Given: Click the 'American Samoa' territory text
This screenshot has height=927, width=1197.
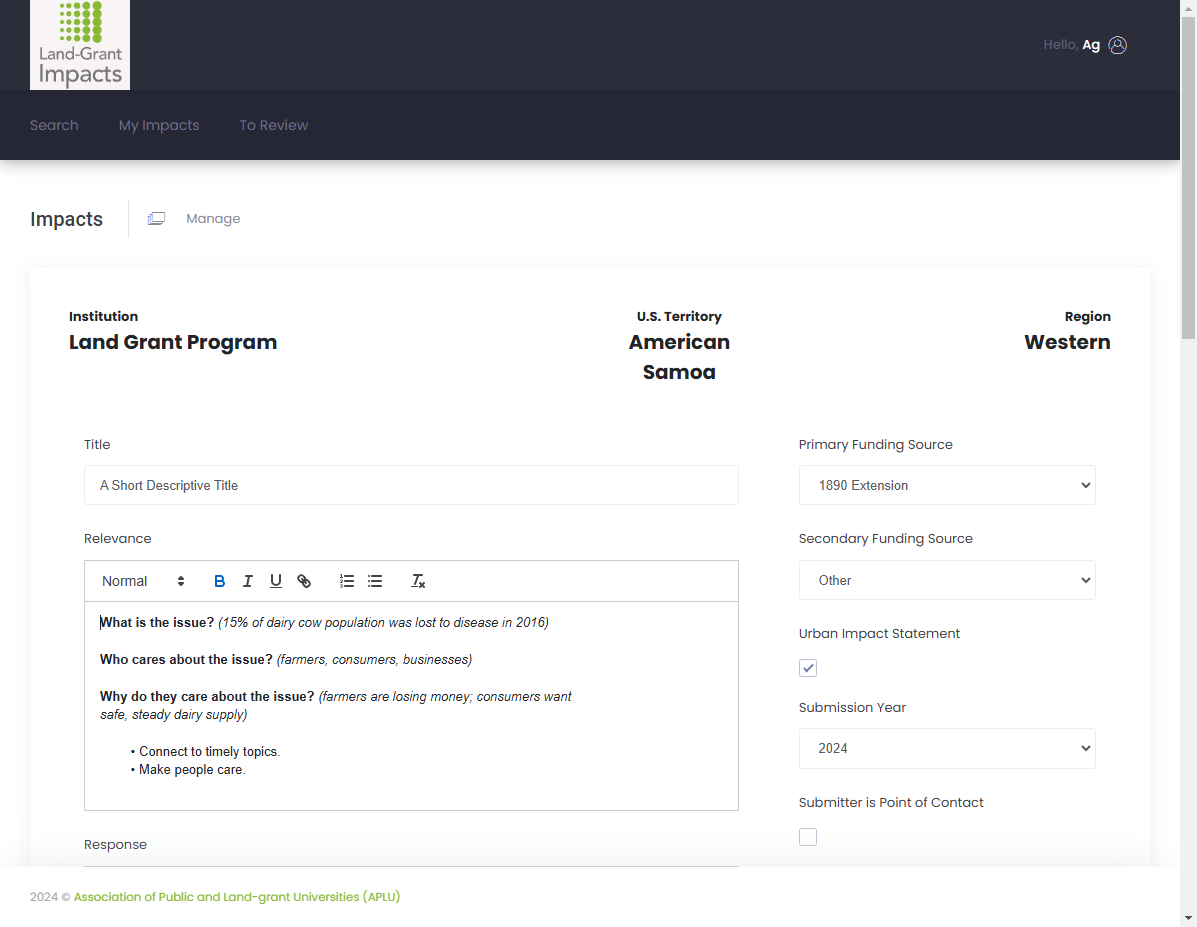Looking at the screenshot, I should click(679, 357).
